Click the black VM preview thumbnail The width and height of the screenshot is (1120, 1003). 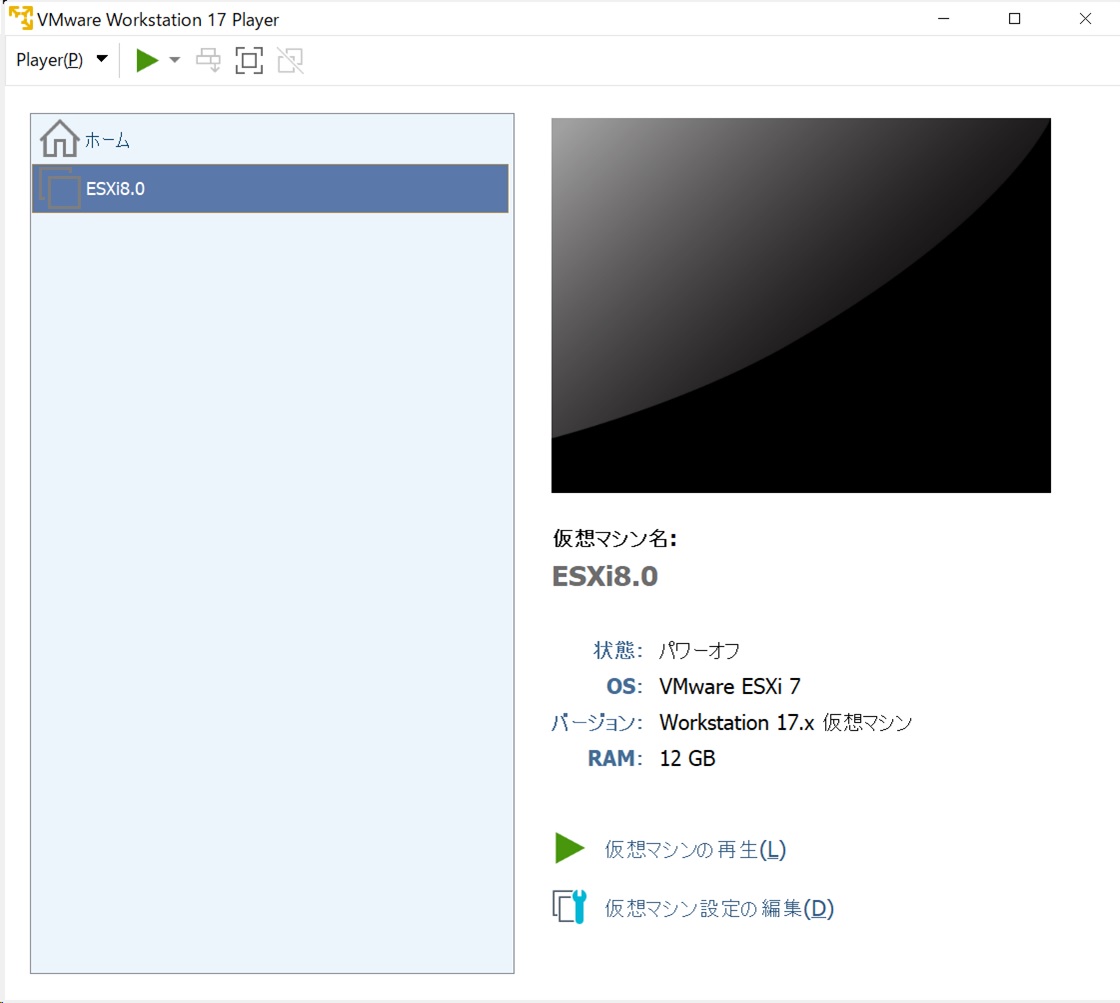pyautogui.click(x=801, y=305)
